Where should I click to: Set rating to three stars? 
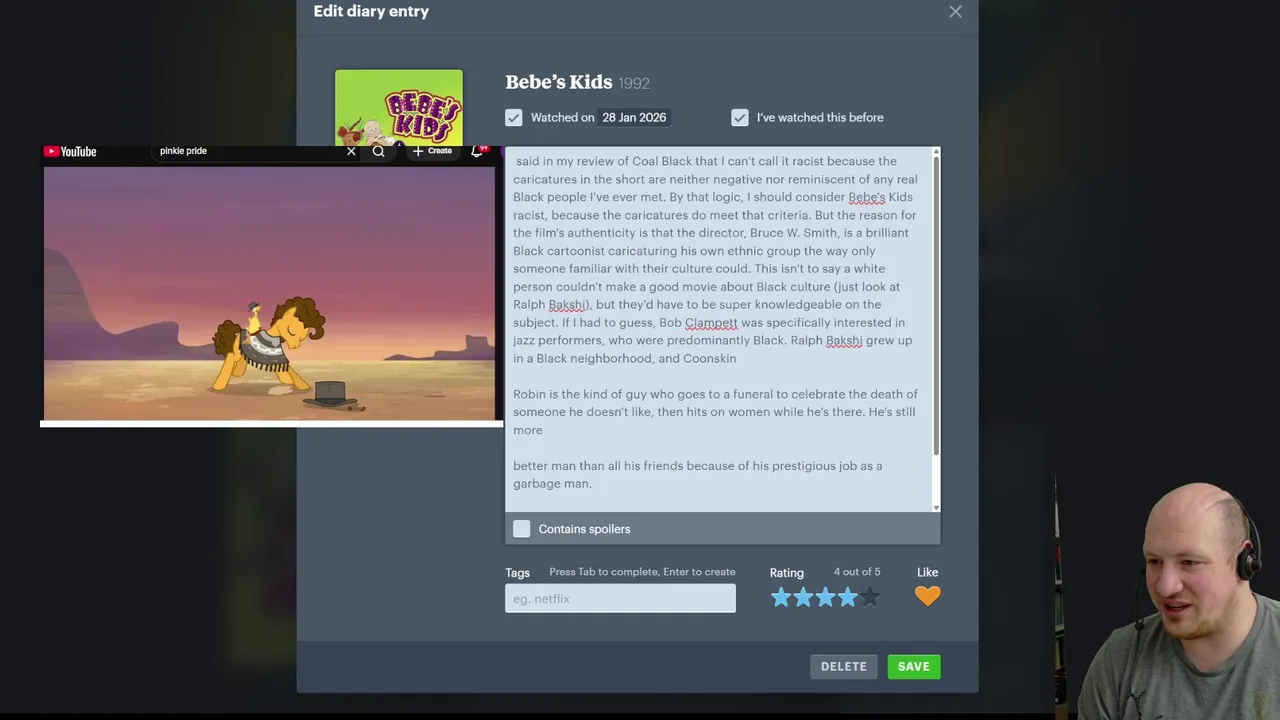(825, 598)
